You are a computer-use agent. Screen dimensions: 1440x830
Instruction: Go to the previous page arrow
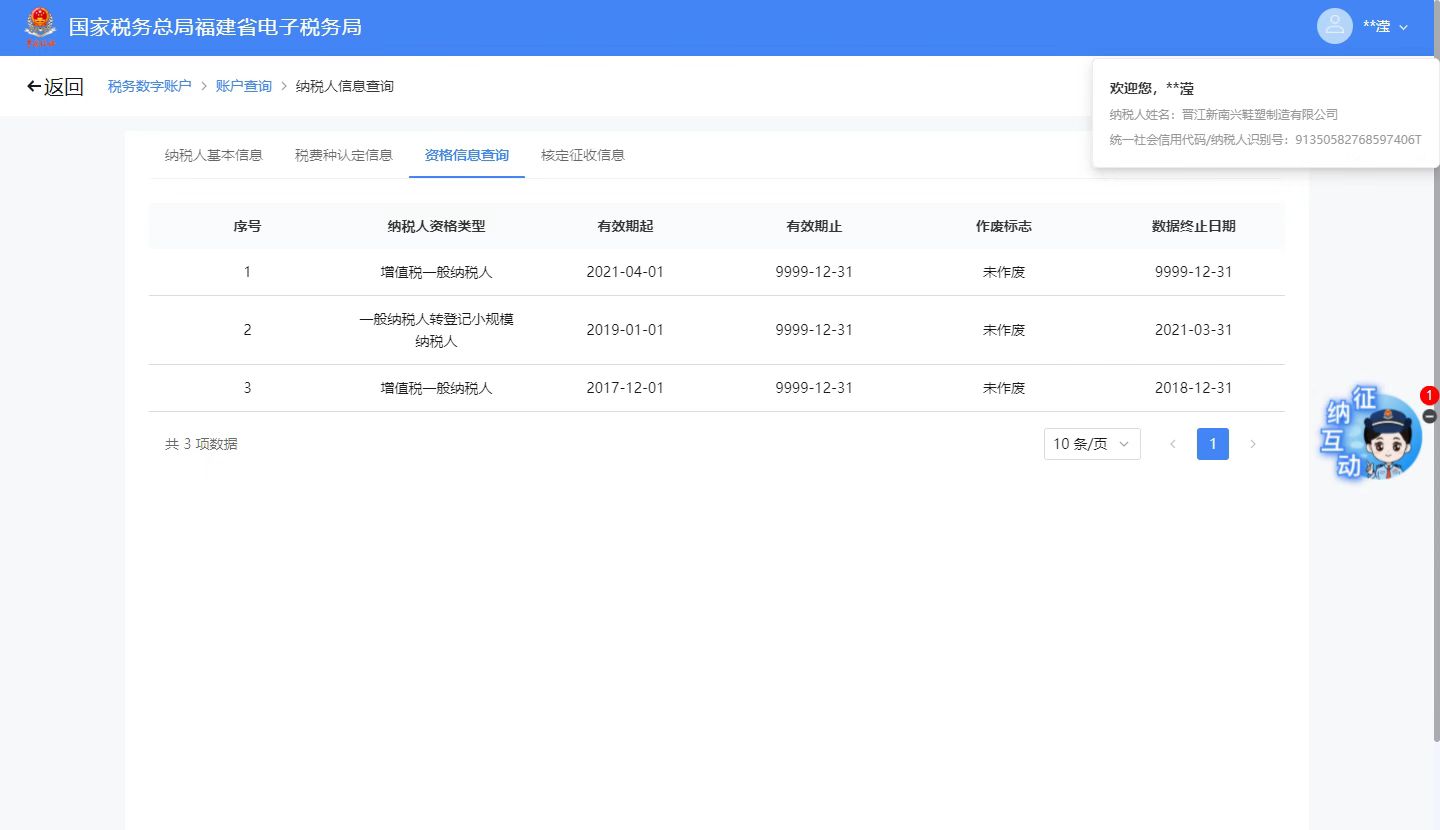1172,444
